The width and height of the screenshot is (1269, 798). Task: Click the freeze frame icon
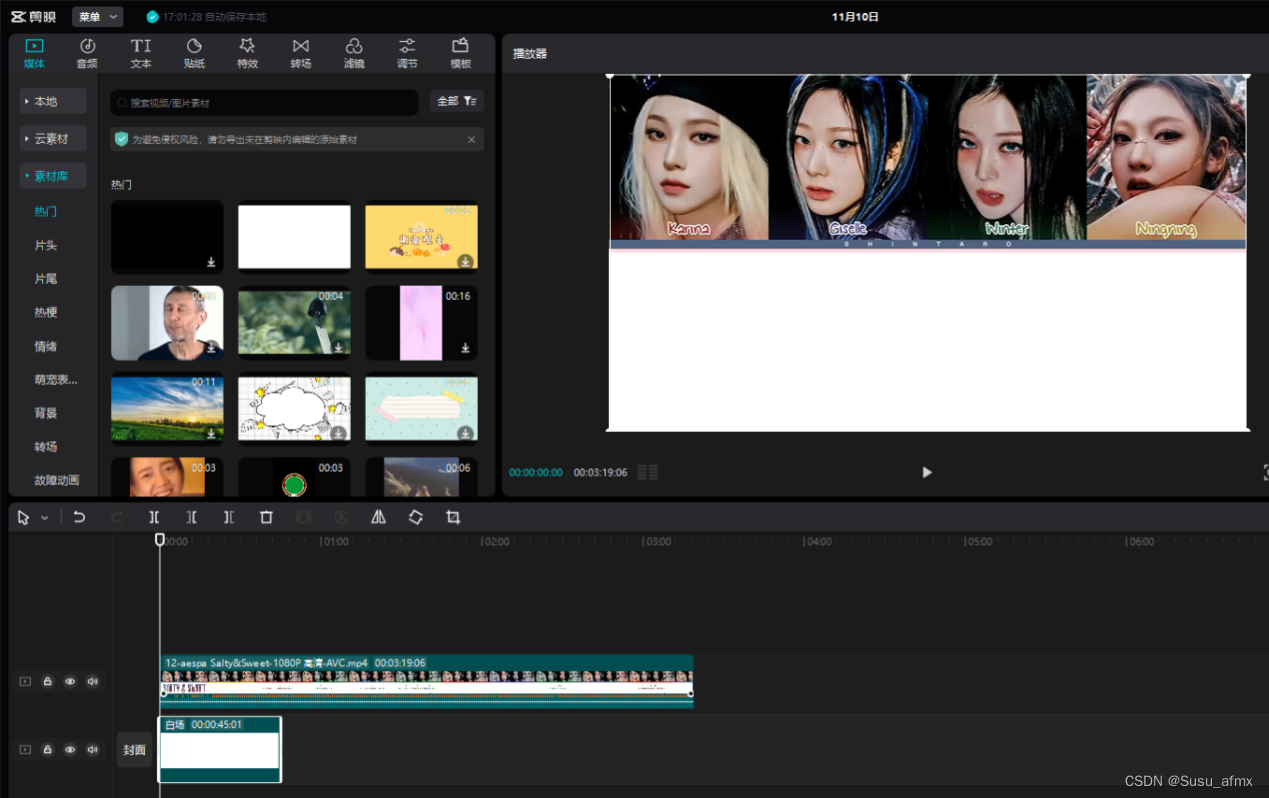pos(304,517)
